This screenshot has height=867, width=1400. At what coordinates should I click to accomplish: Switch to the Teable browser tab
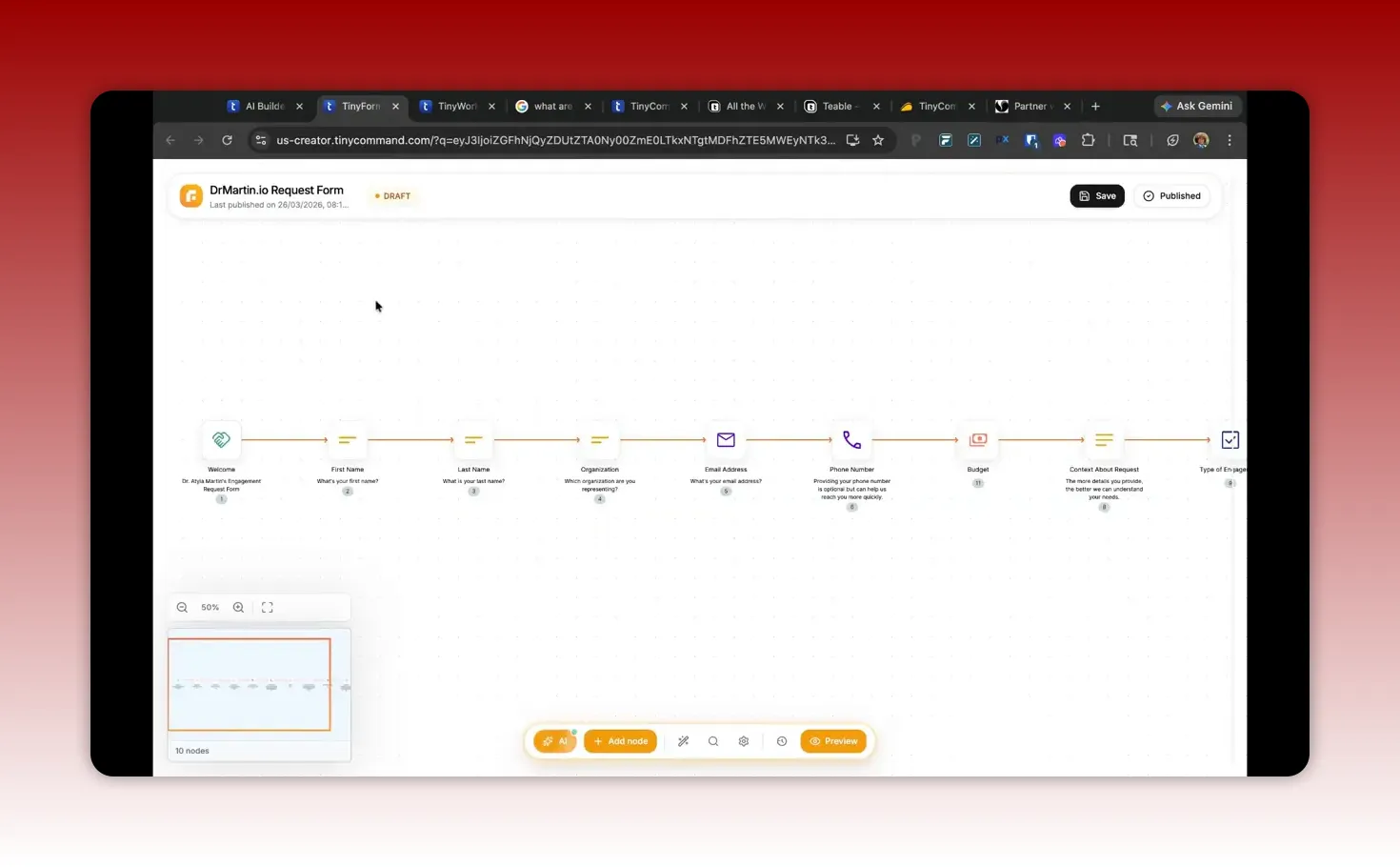click(x=836, y=106)
